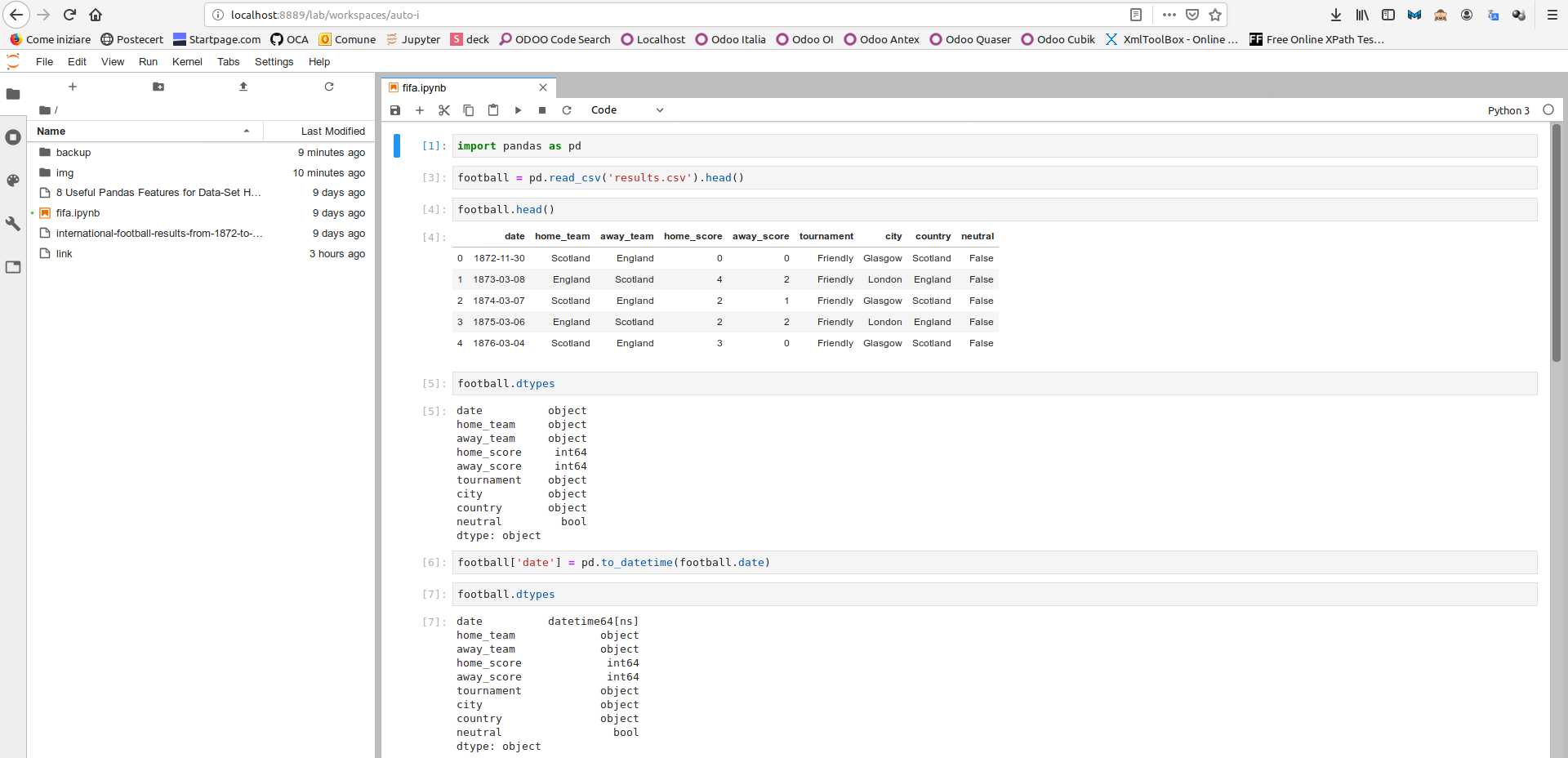Toggle reader view in the address bar
The width and height of the screenshot is (1568, 758).
[1136, 15]
